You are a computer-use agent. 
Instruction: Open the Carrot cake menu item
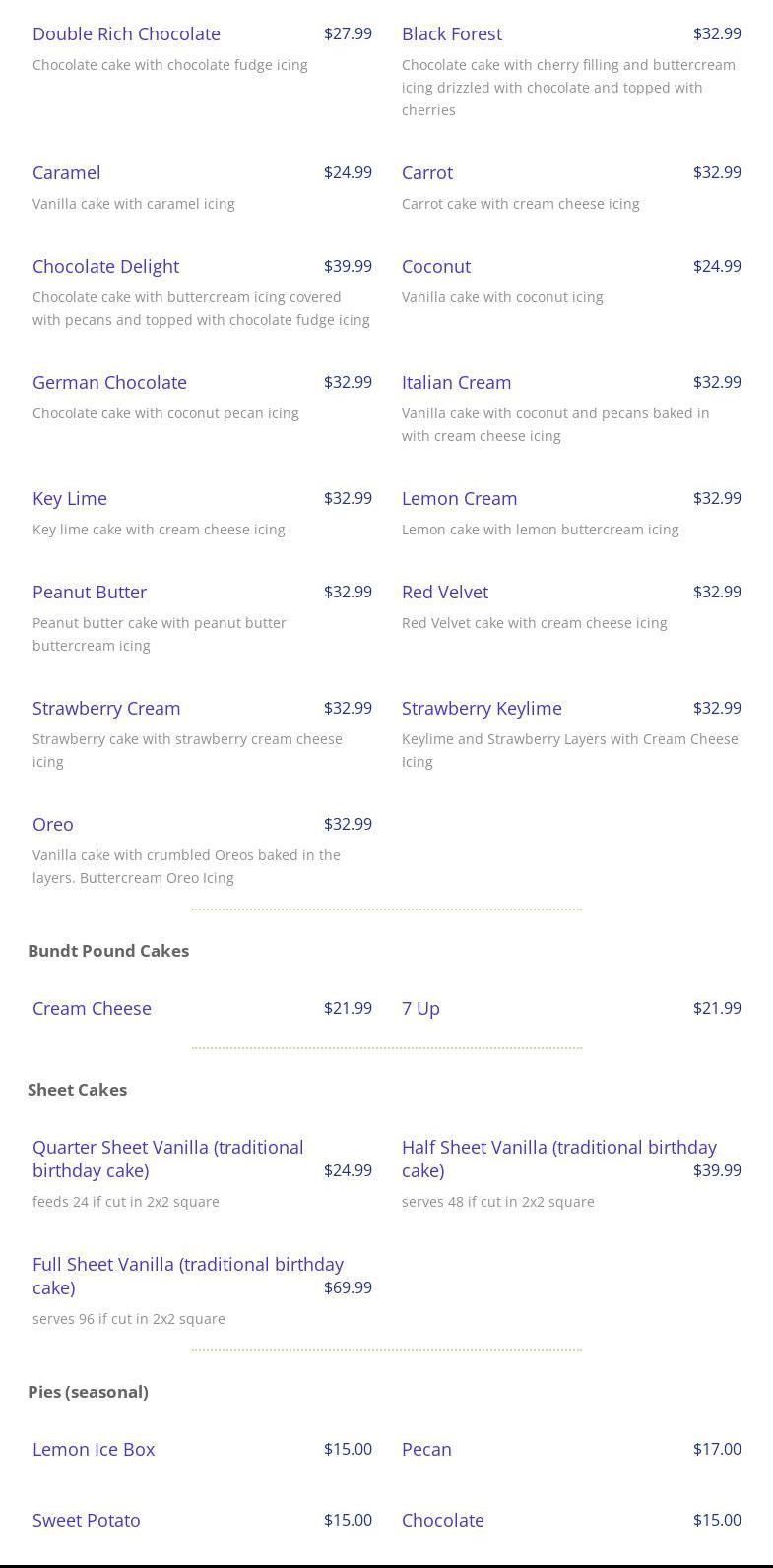pyautogui.click(x=427, y=172)
